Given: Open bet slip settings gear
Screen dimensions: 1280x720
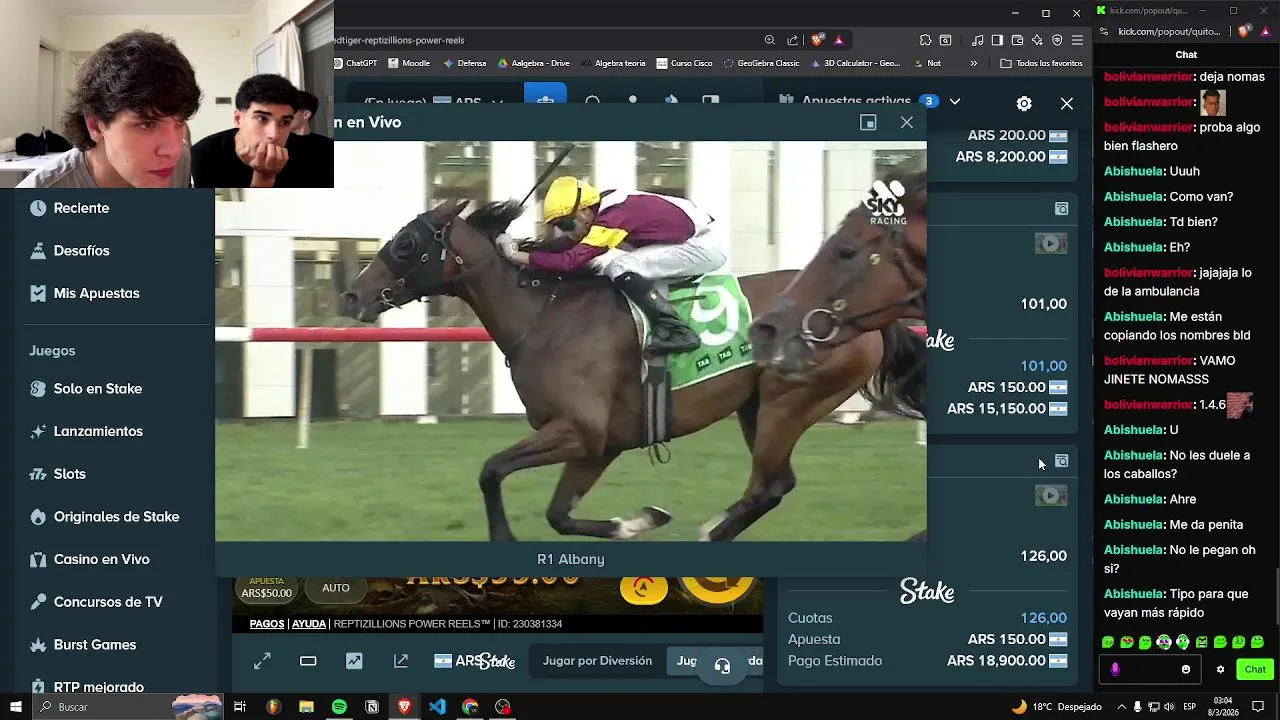Looking at the screenshot, I should coord(1024,103).
